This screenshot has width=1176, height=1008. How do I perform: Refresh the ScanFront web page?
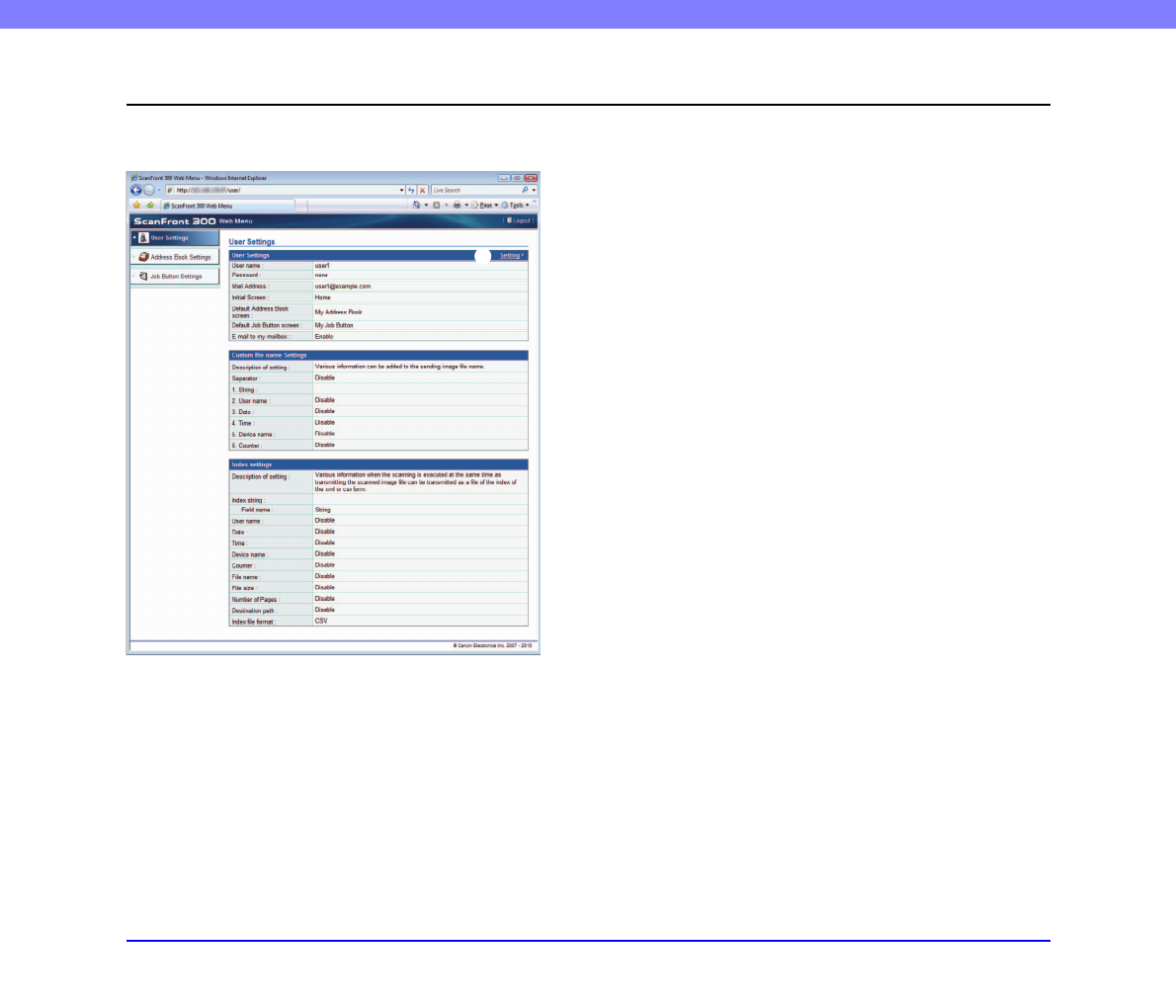410,189
